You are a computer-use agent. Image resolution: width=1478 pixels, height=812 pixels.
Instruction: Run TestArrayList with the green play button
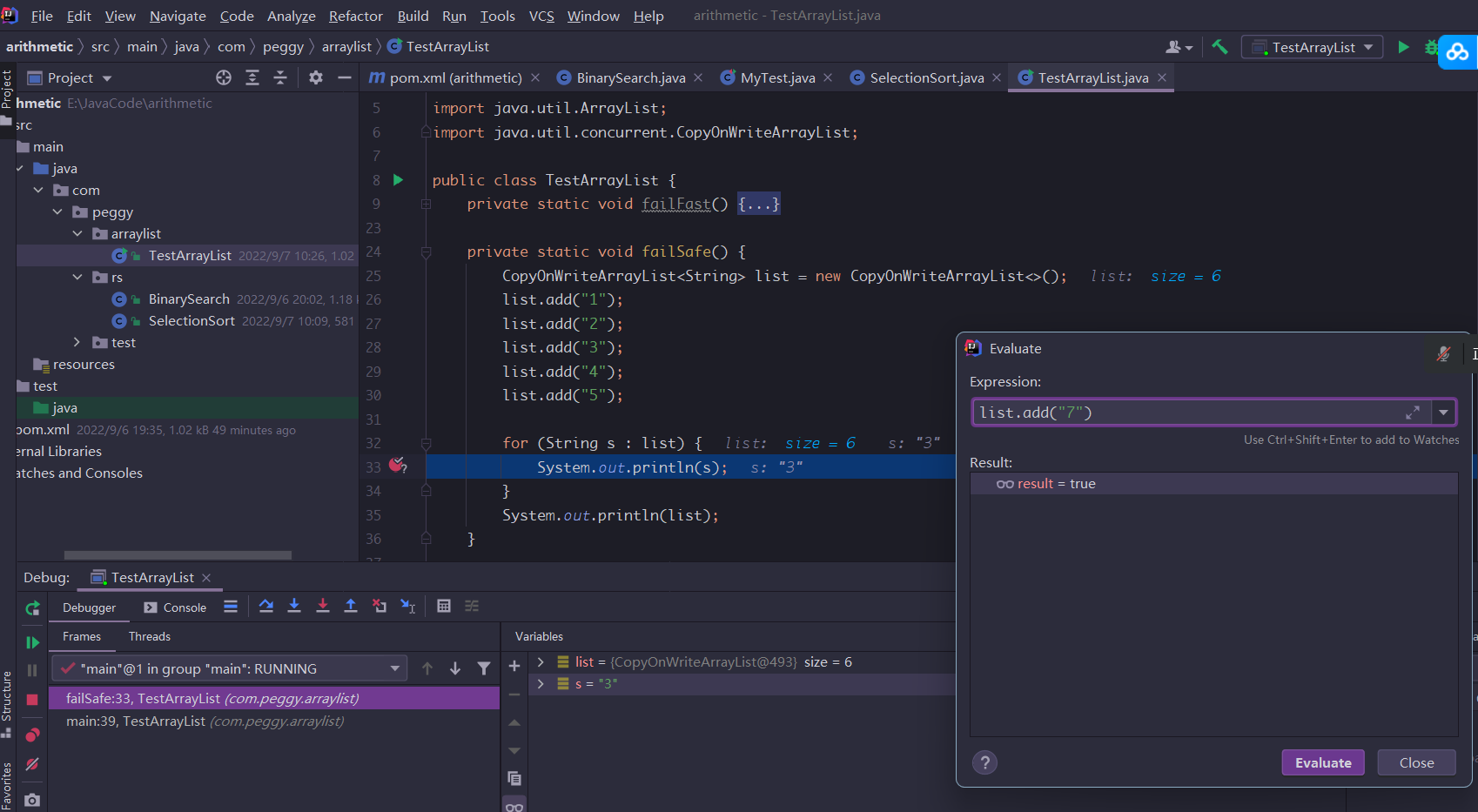pyautogui.click(x=1403, y=47)
